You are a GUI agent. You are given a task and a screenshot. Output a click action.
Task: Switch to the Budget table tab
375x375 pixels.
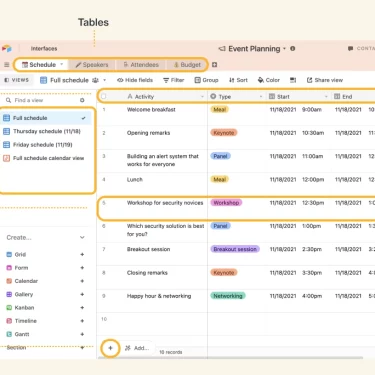click(187, 65)
